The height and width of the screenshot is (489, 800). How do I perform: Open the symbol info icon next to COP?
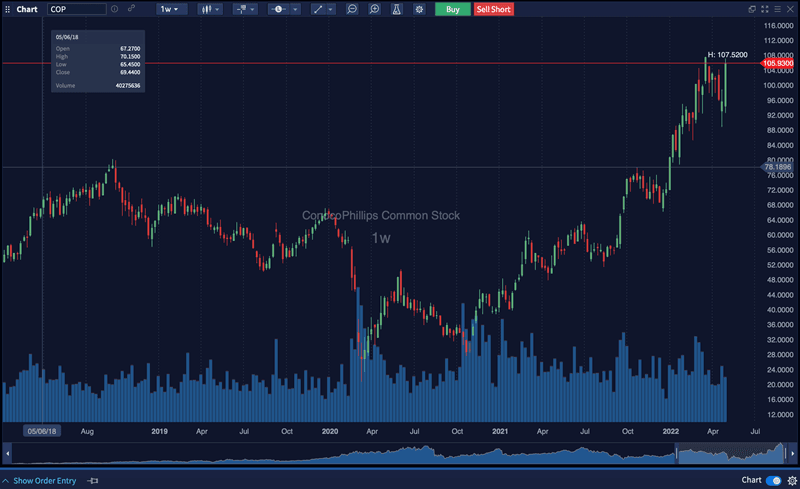coord(115,9)
